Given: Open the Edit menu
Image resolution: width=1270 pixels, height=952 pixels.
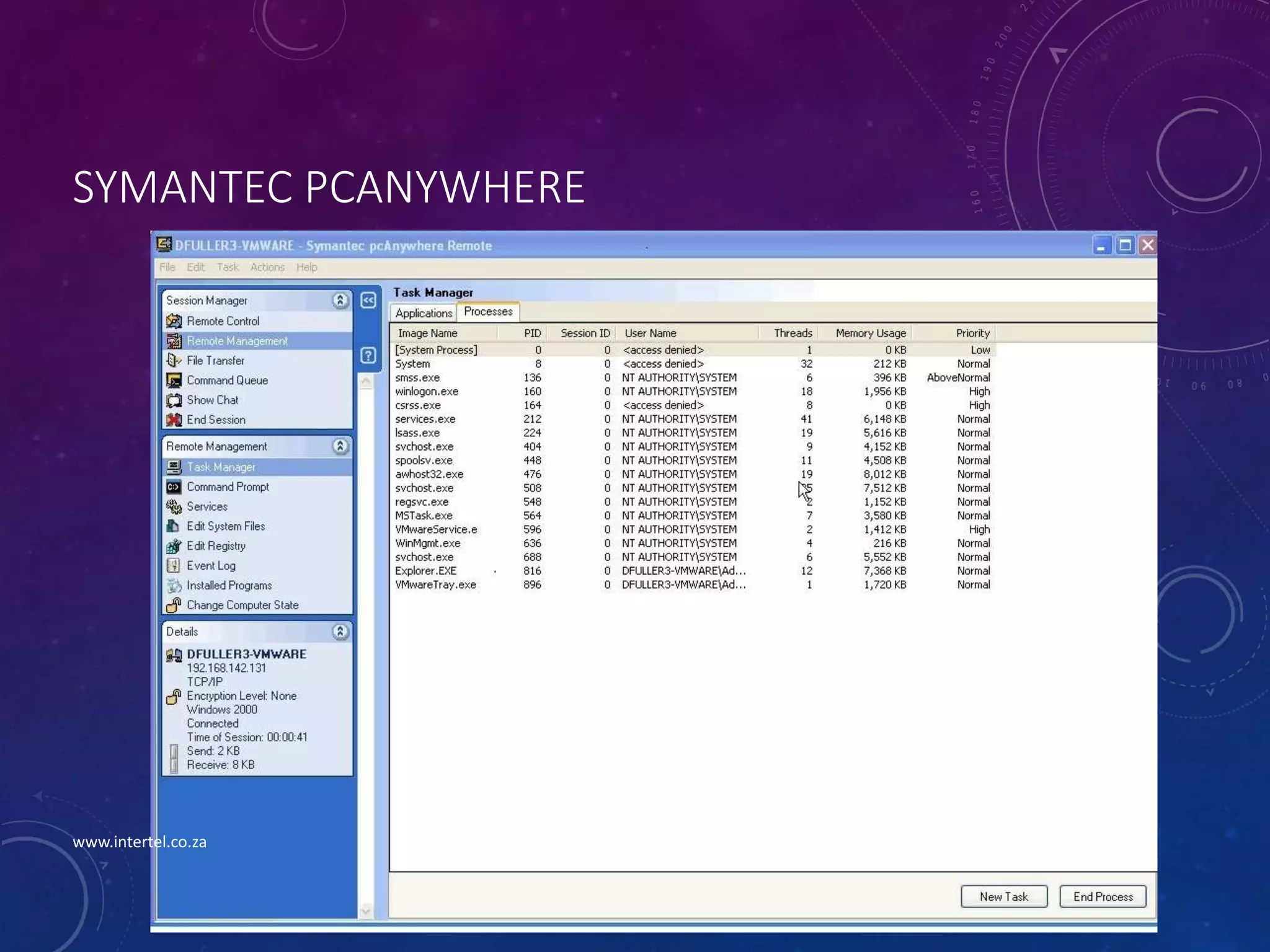Looking at the screenshot, I should [x=195, y=267].
